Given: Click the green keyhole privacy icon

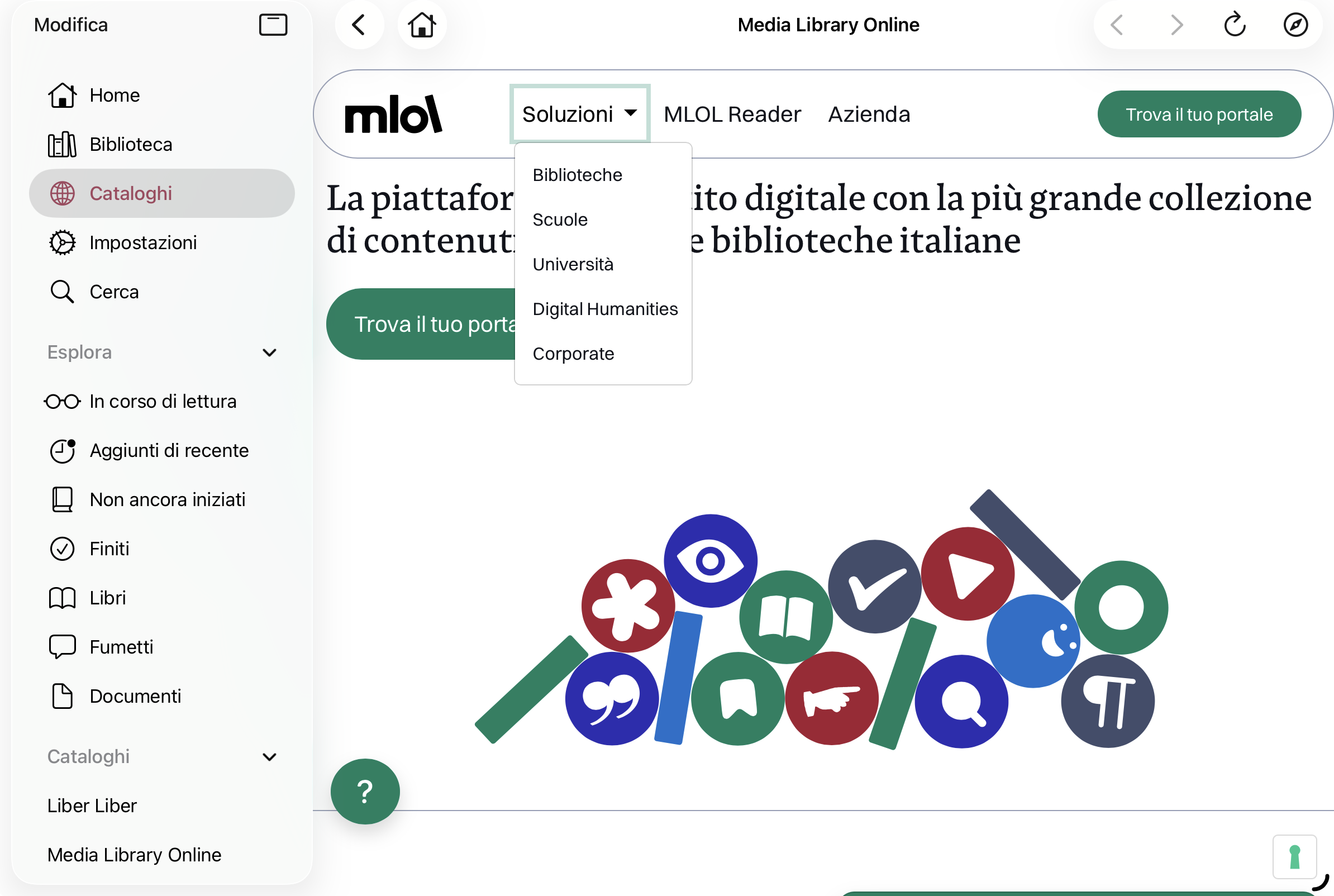Looking at the screenshot, I should [1294, 857].
